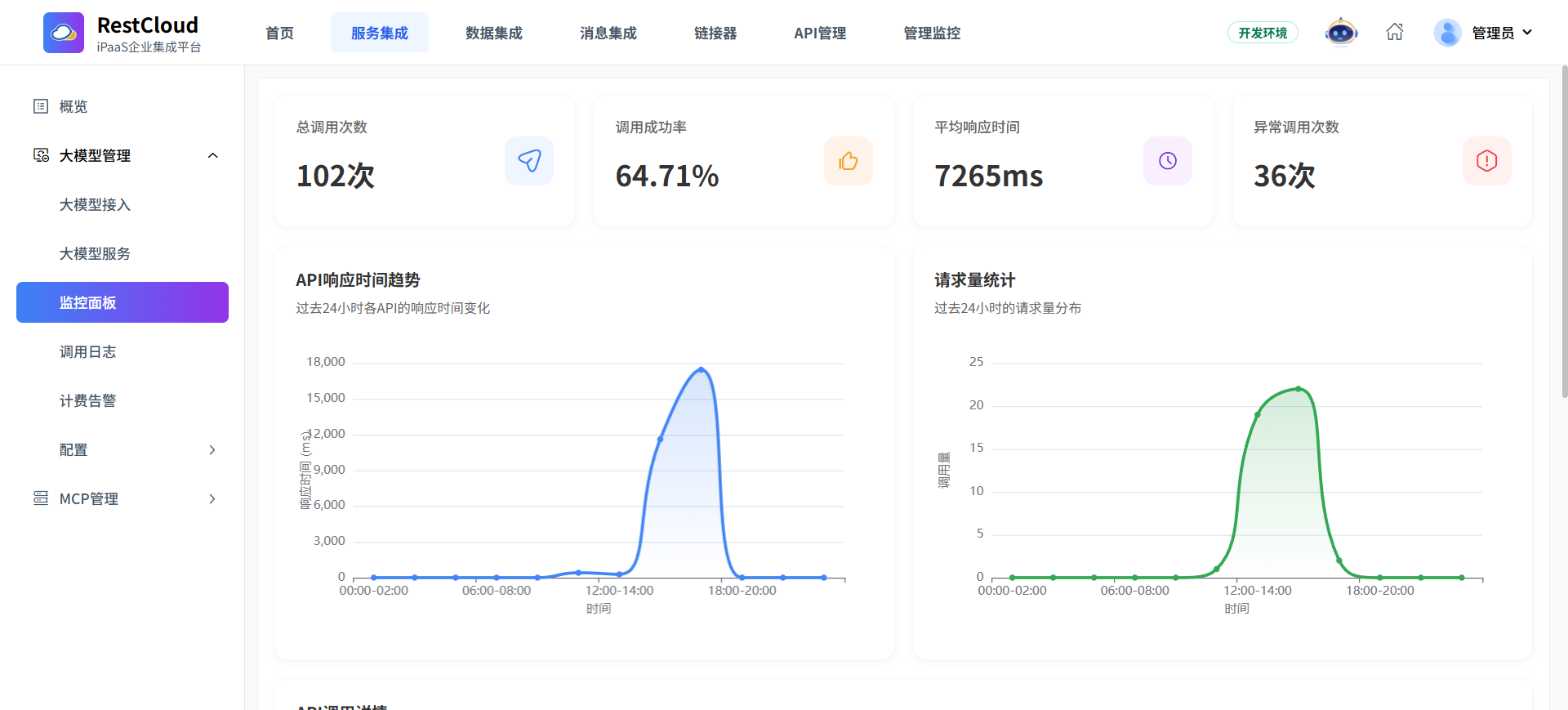
Task: Click the 开发环境 environment badge
Action: pyautogui.click(x=1263, y=33)
